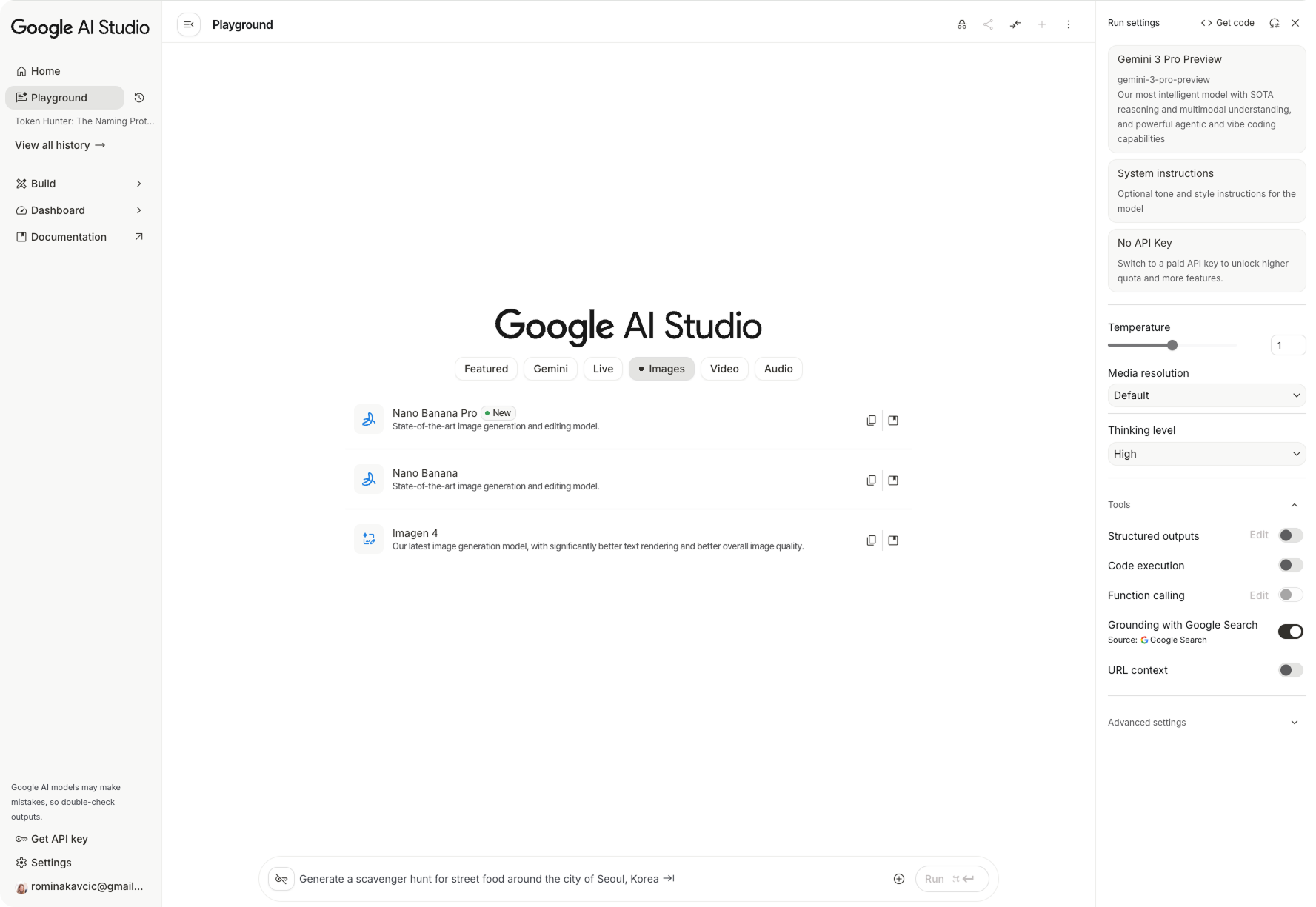Click the plus new chat icon
The image size is (1316, 907).
point(1041,24)
